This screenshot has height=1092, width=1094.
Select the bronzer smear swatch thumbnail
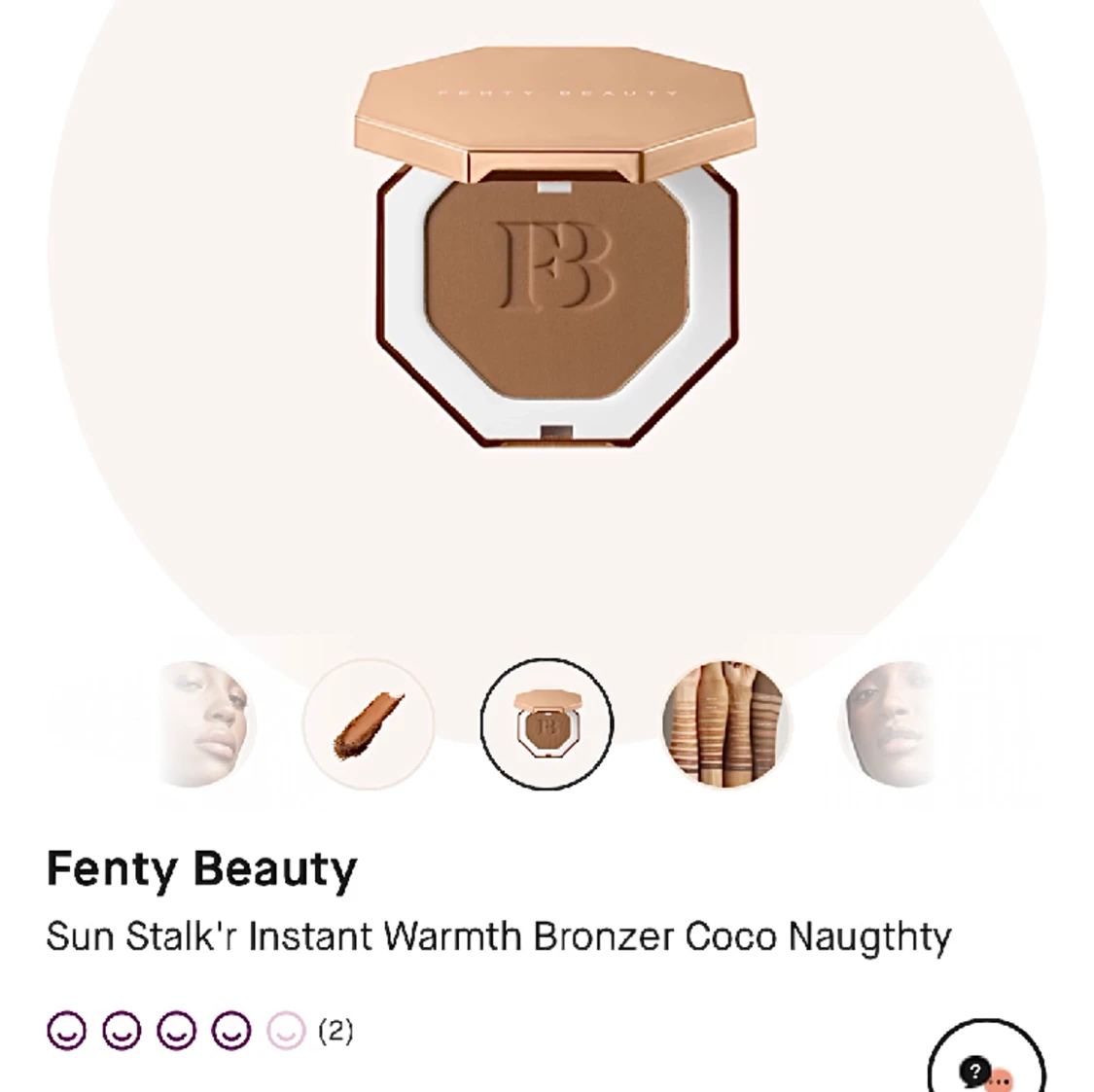(x=369, y=724)
